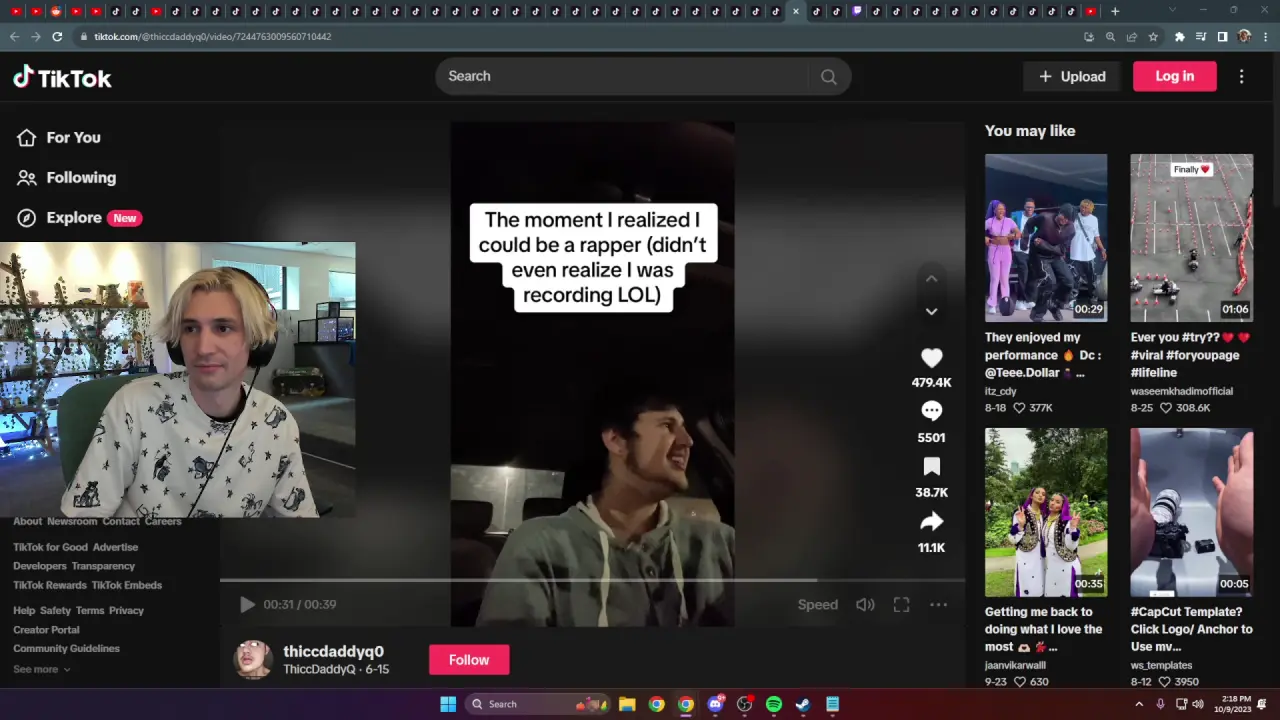The width and height of the screenshot is (1280, 720).
Task: Open comments via speech bubble icon
Action: (x=931, y=411)
